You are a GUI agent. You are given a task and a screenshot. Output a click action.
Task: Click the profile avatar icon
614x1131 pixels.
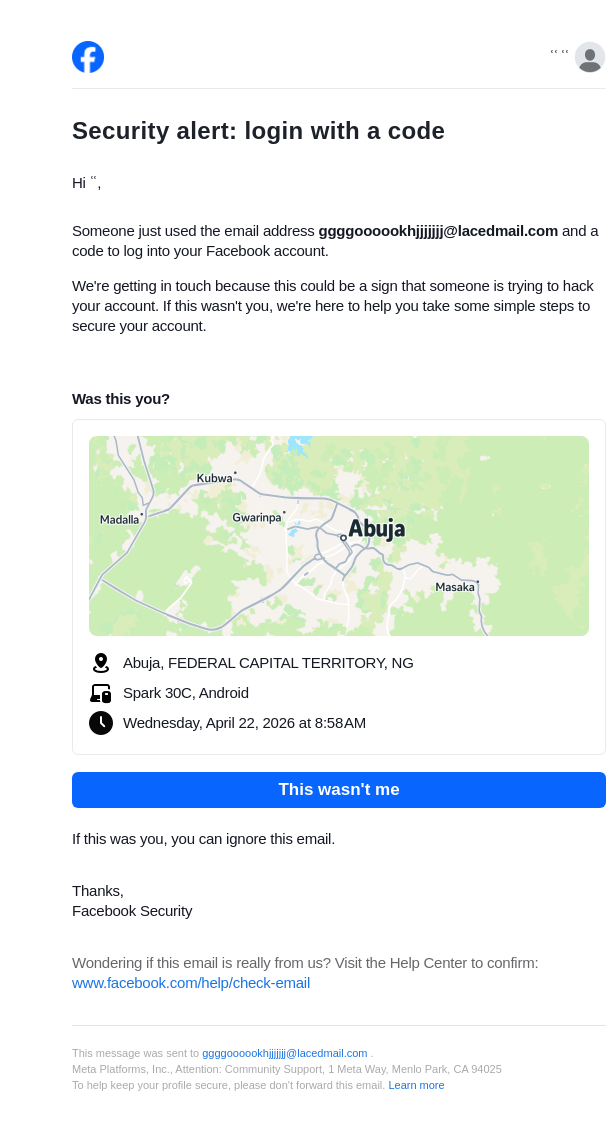[x=590, y=57]
